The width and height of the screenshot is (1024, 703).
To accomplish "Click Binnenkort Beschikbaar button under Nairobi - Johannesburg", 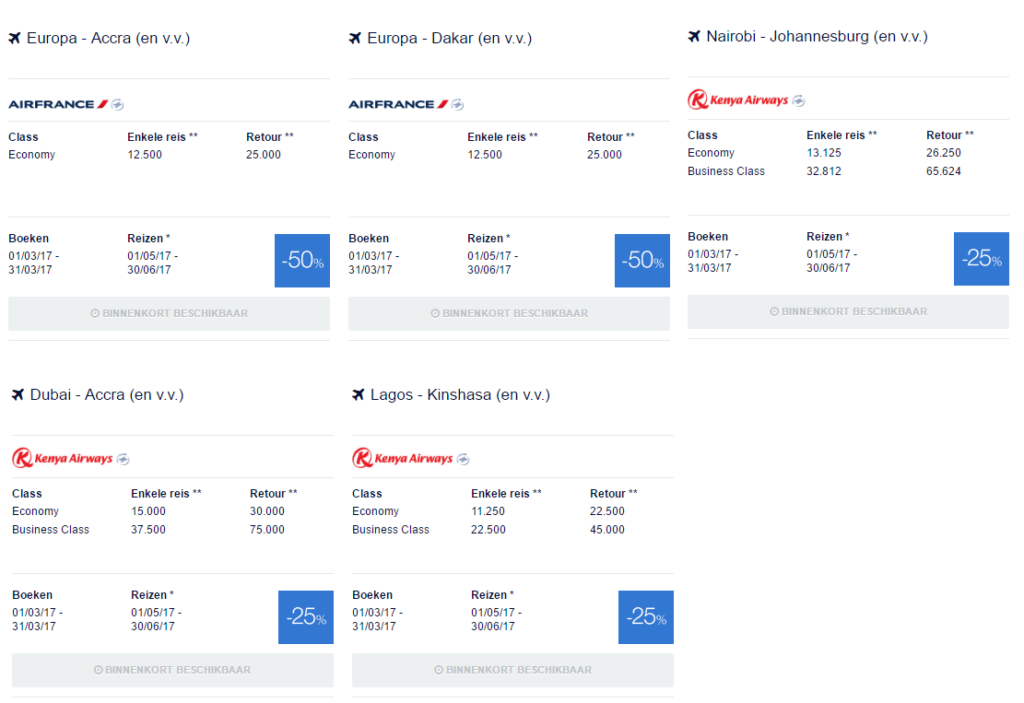I will point(848,312).
